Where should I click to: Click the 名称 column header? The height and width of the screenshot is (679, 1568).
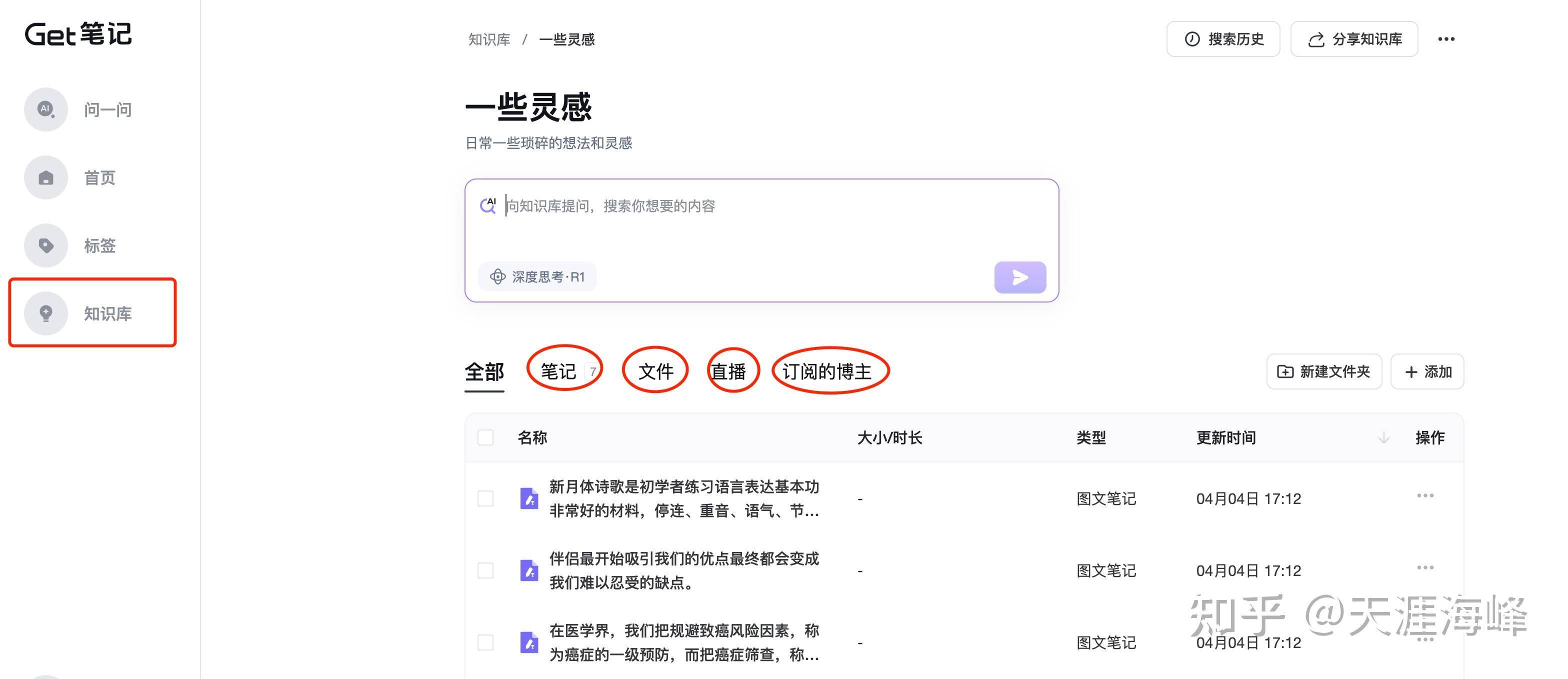tap(532, 437)
